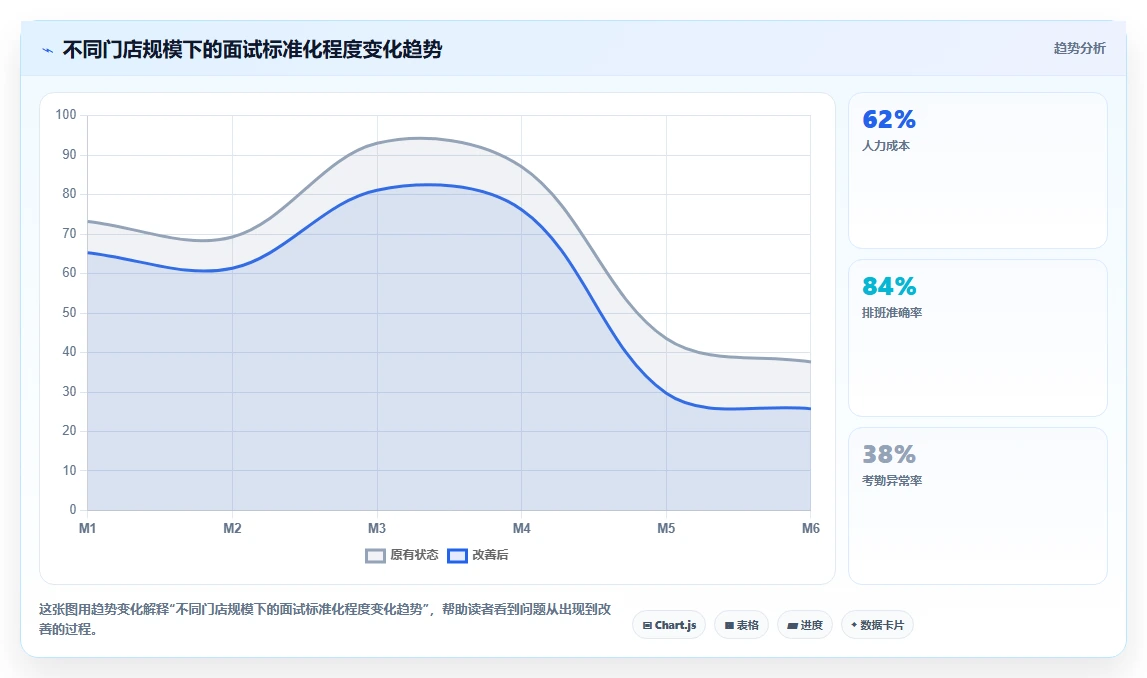The height and width of the screenshot is (678, 1147).
Task: Click the 趋势分析 label in header
Action: (x=1079, y=48)
